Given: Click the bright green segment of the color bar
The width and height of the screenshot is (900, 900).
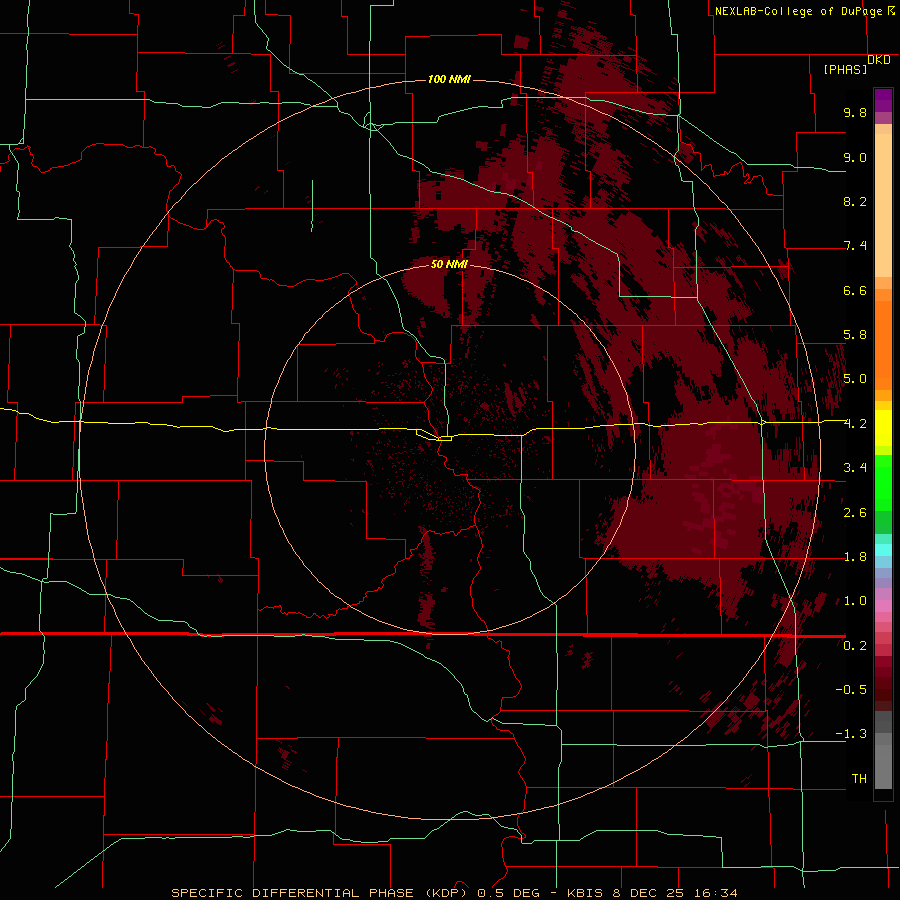Looking at the screenshot, I should [x=883, y=482].
